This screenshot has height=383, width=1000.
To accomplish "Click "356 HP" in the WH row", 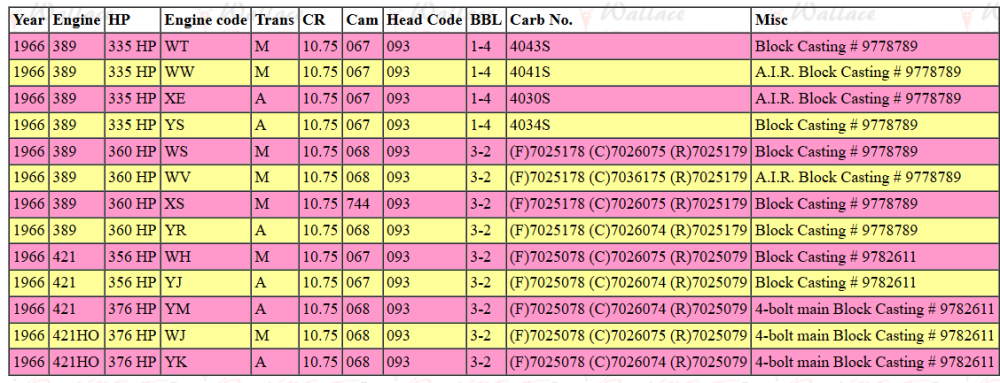I will pos(132,257).
